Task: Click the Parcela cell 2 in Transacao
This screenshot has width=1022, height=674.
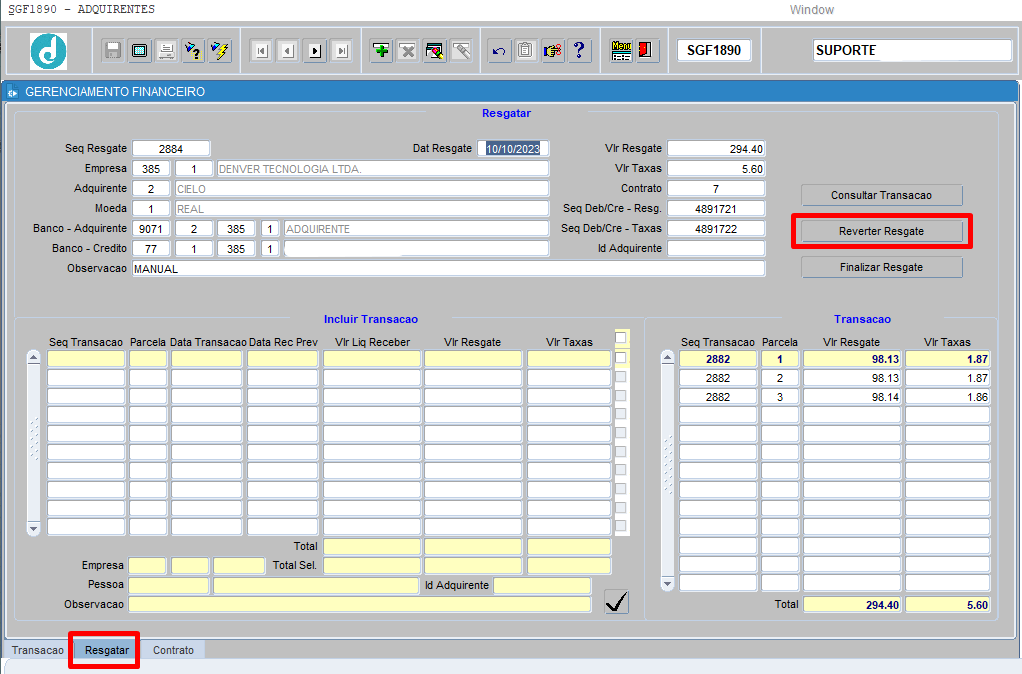Action: 780,378
